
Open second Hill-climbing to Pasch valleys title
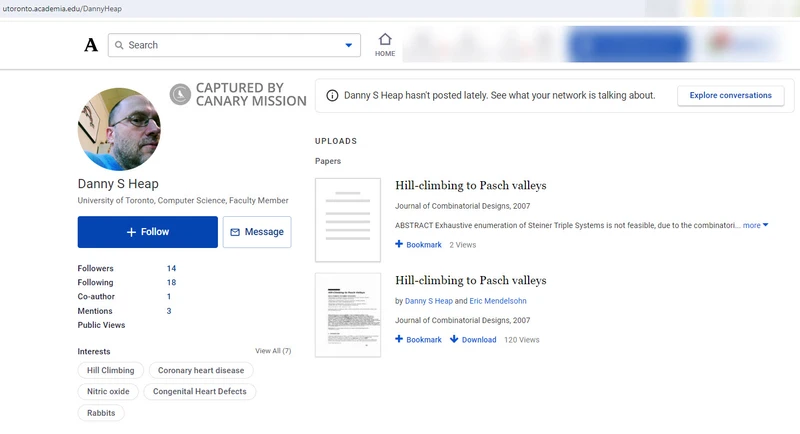470,280
